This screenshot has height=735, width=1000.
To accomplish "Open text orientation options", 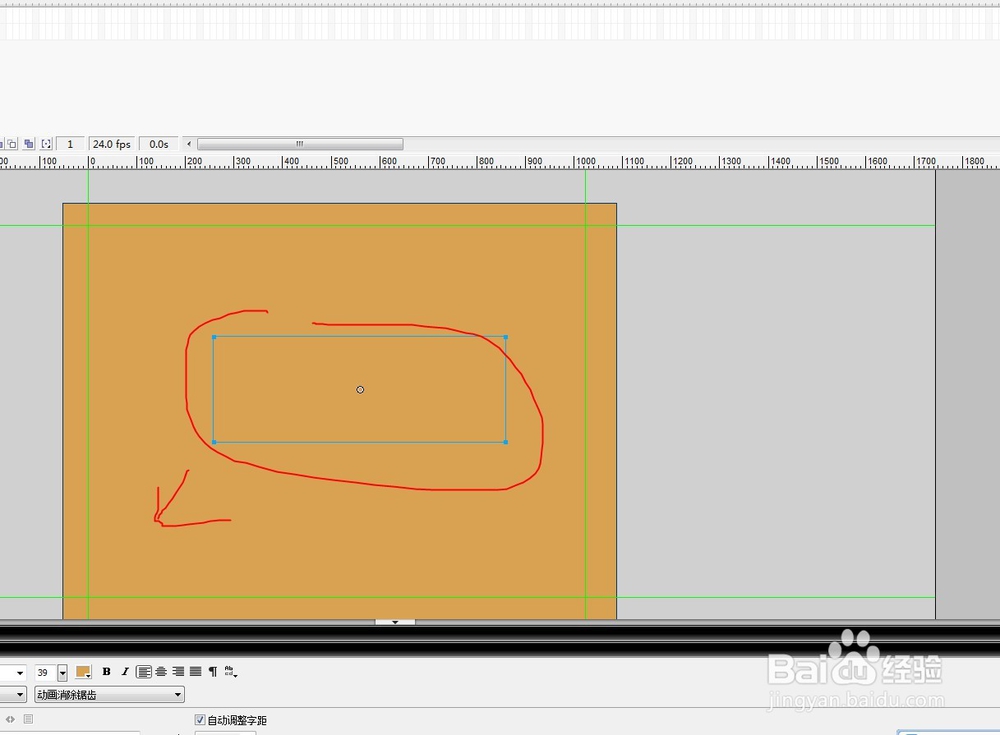I will point(231,672).
